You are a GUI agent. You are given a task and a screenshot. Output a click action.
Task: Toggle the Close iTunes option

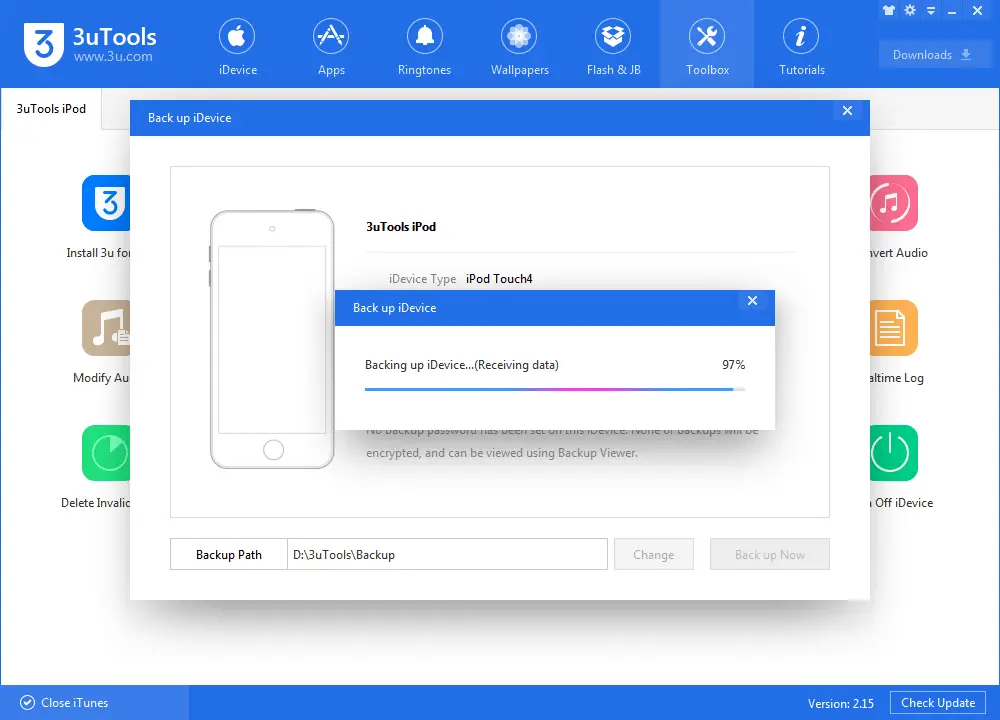pyautogui.click(x=64, y=703)
